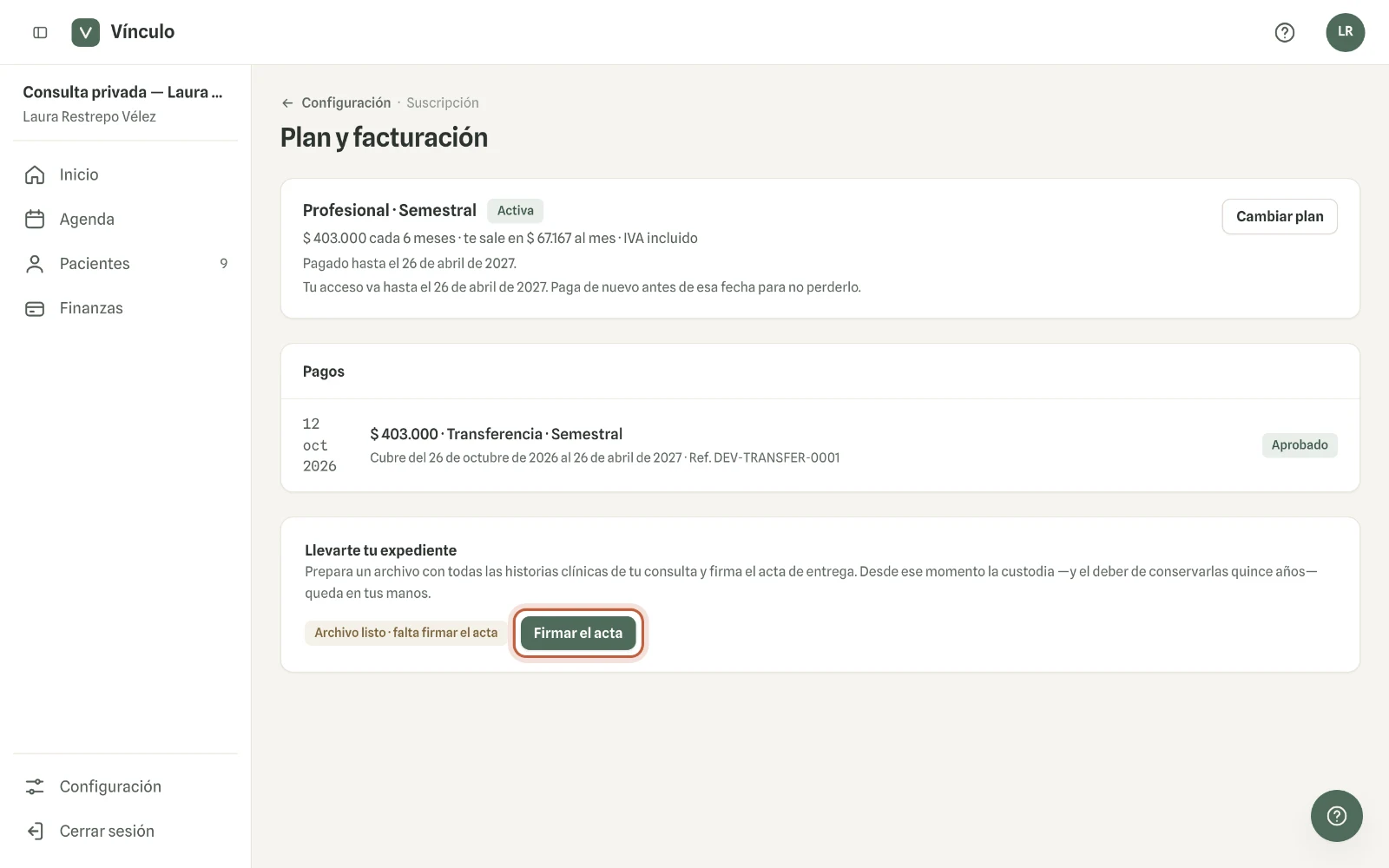The width and height of the screenshot is (1389, 868).
Task: Click 'Archivo listo · falta firmar el acta' badge
Action: (406, 633)
